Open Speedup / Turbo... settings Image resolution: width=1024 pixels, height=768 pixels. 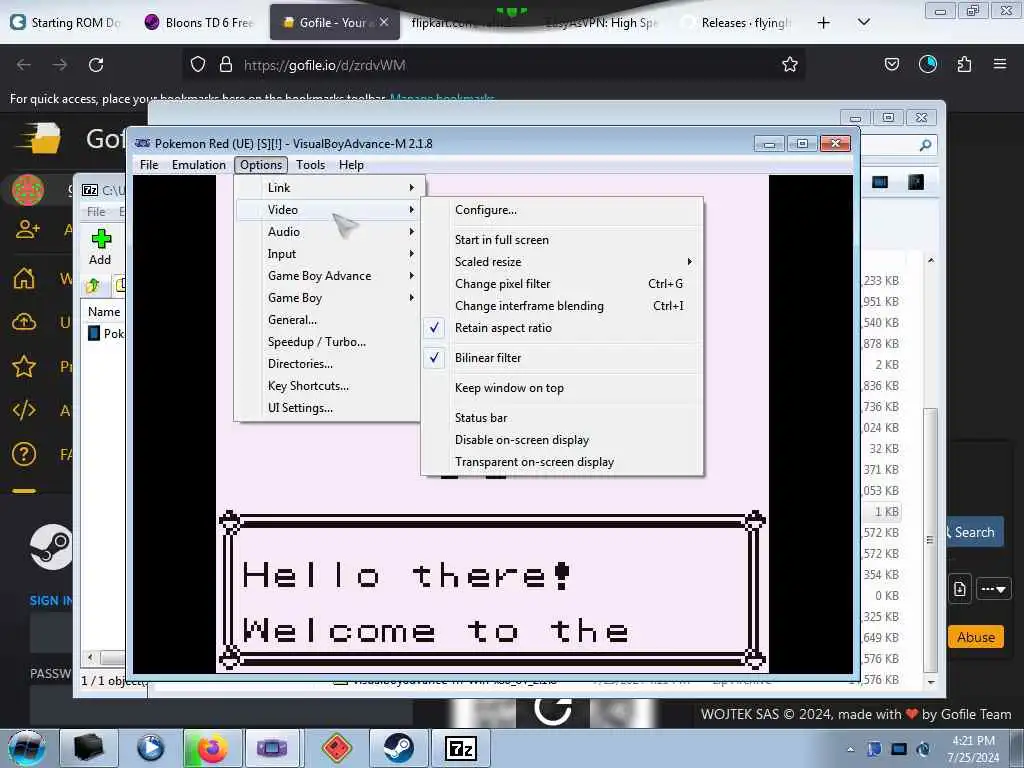point(328,342)
